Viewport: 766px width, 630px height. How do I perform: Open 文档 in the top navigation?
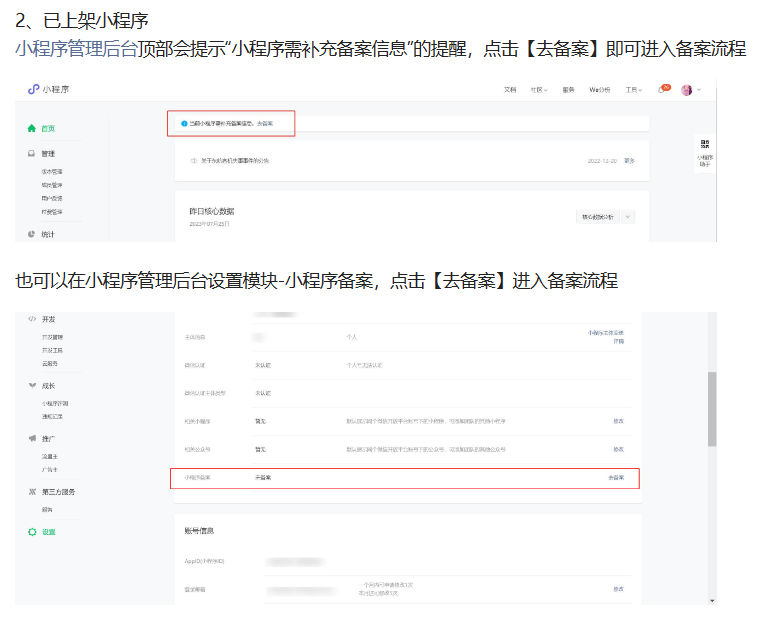[510, 90]
